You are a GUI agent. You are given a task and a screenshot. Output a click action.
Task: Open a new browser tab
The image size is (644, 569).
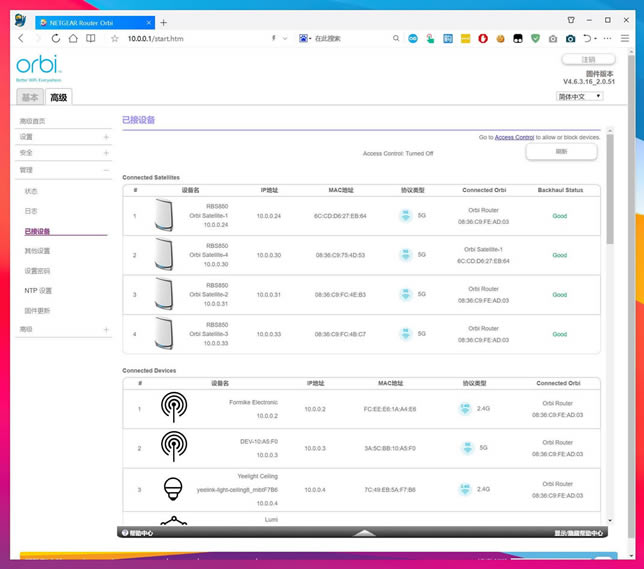tap(163, 23)
